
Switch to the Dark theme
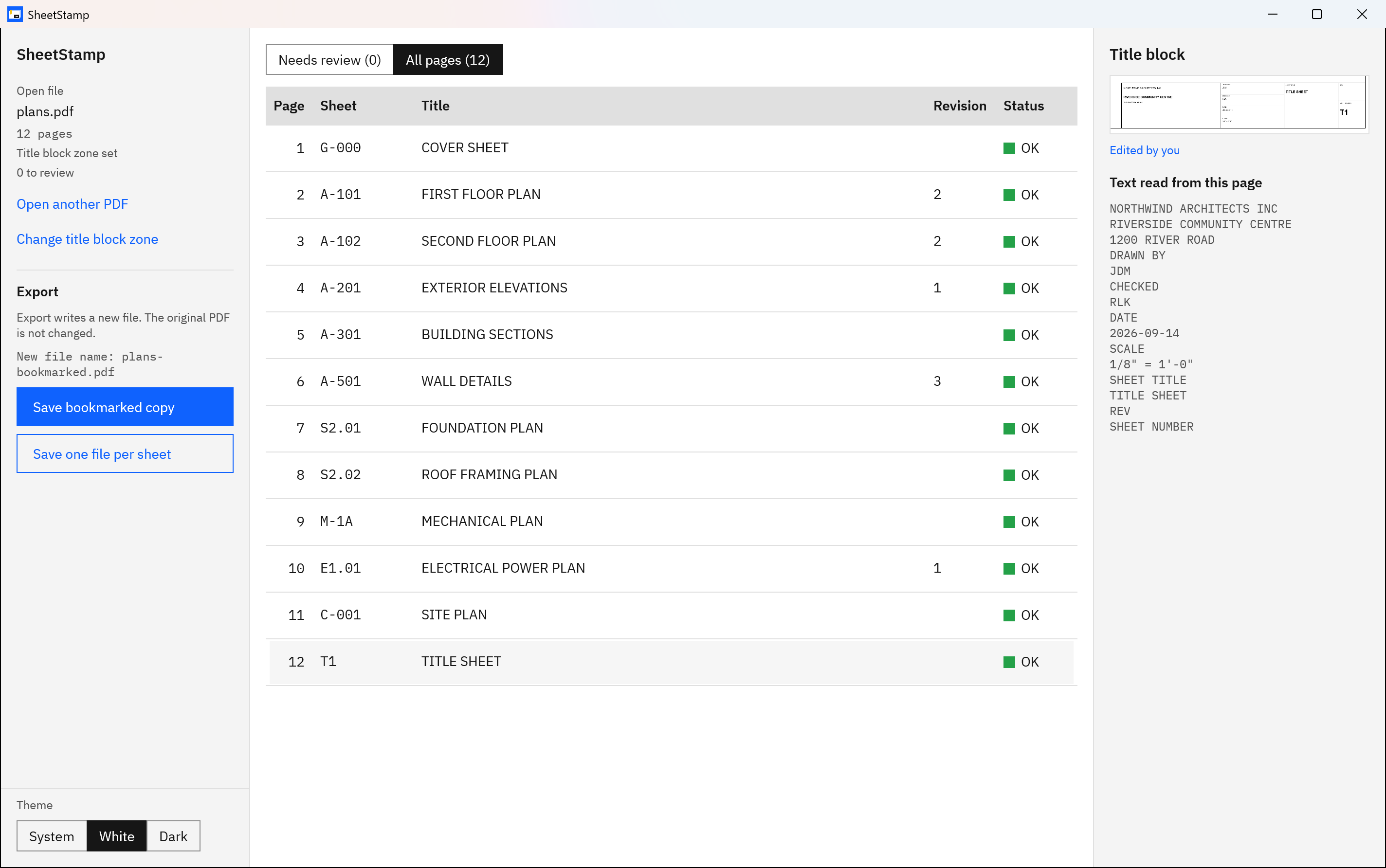click(173, 836)
